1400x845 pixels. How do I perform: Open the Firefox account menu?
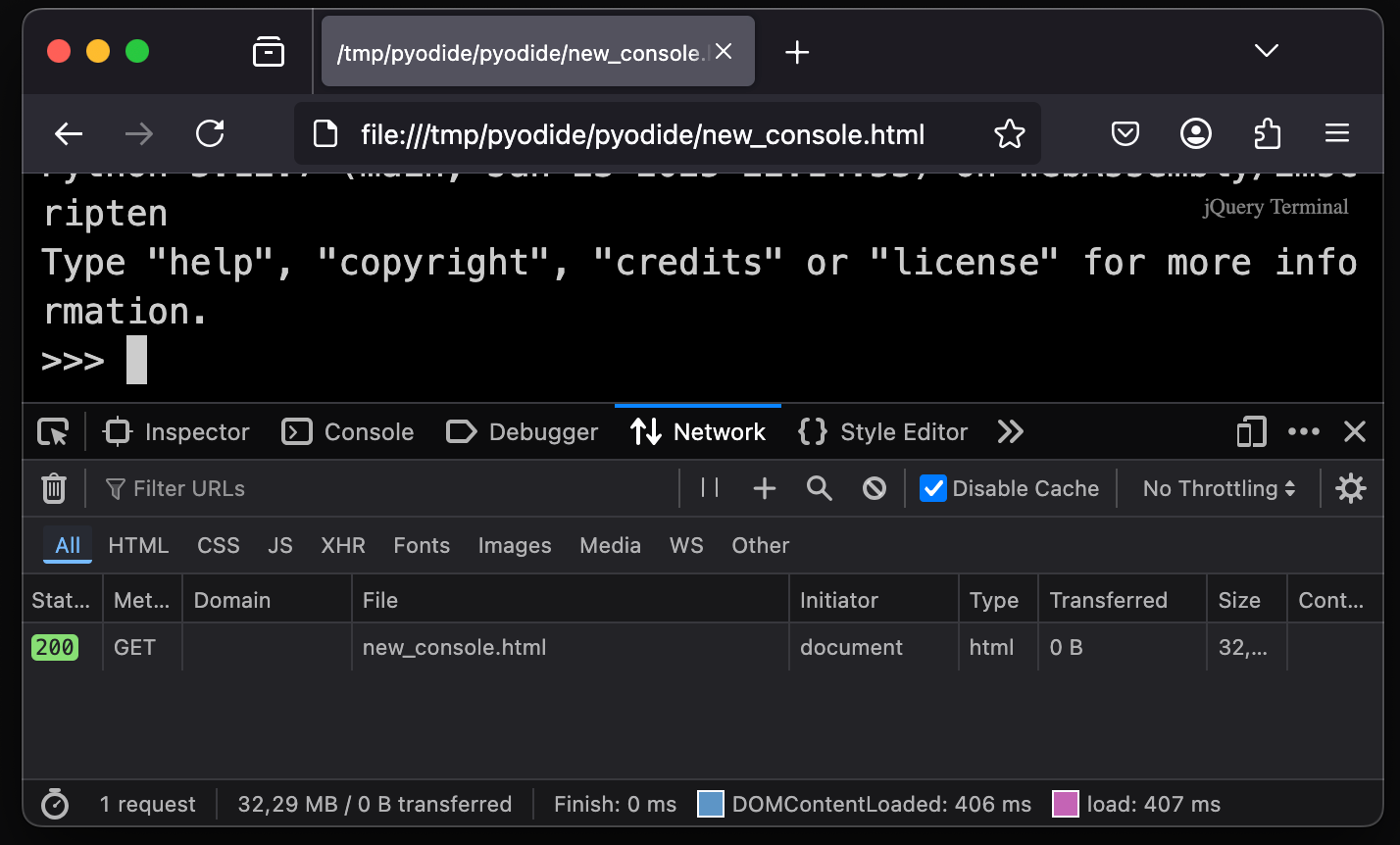(x=1196, y=133)
